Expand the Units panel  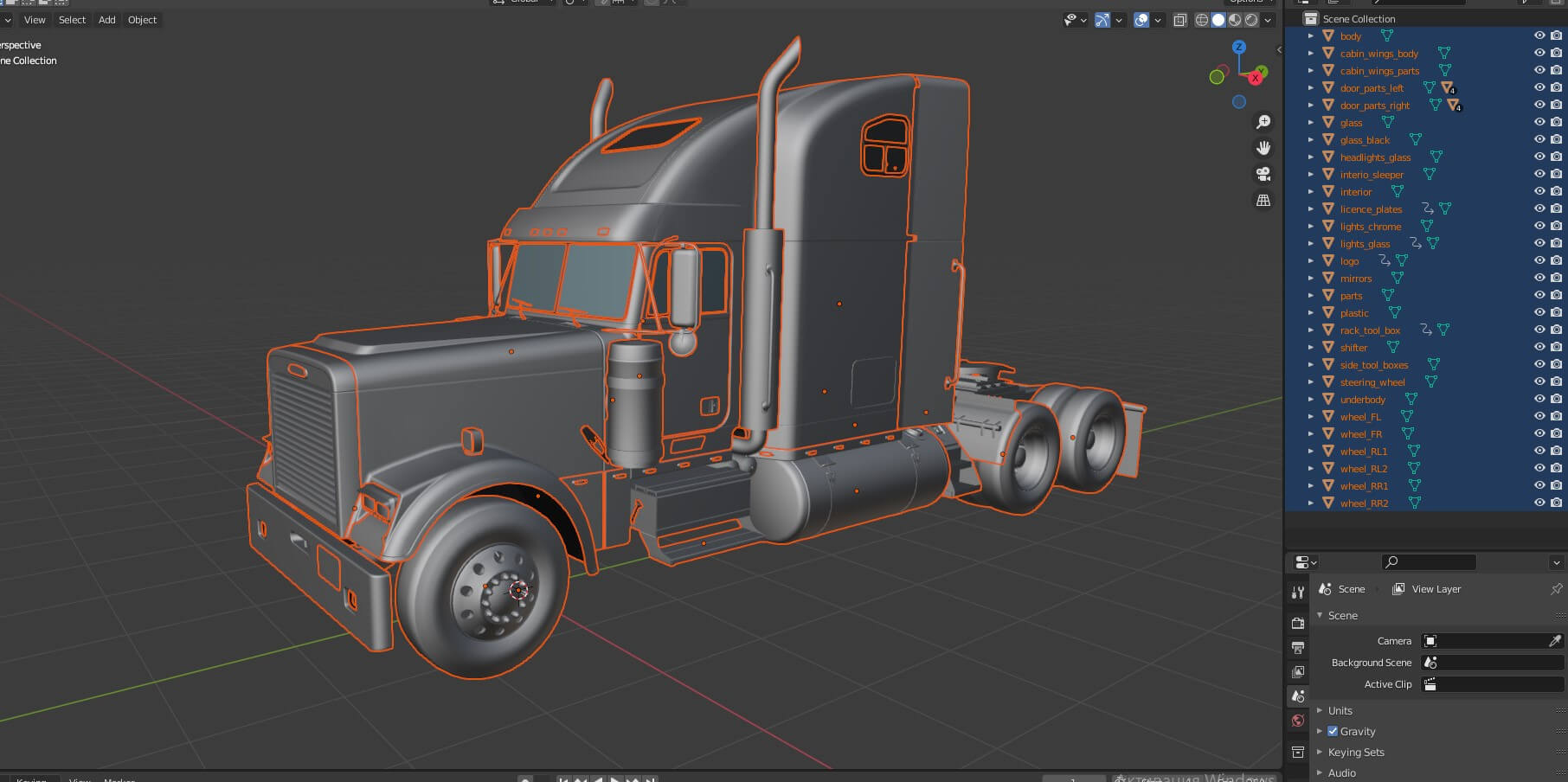(x=1320, y=710)
